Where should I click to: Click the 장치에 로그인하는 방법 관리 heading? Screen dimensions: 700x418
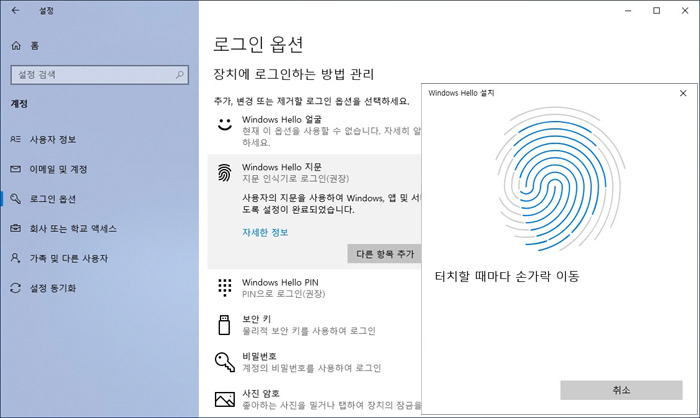[294, 74]
